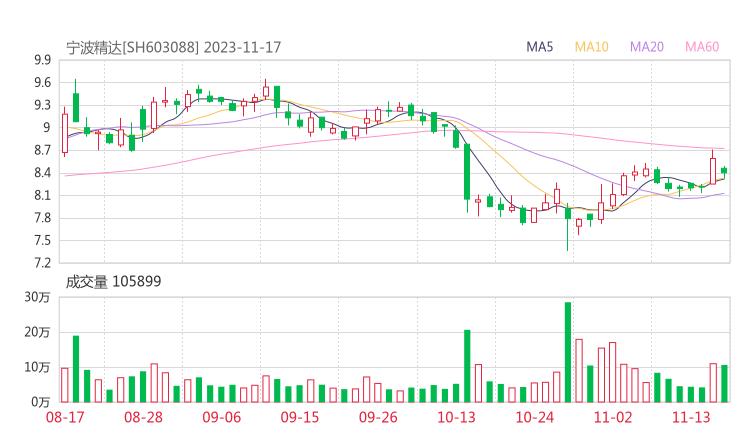Image resolution: width=740 pixels, height=440 pixels.
Task: Click the stock title 宁波精达[SH603088] 2023-11-17
Action: 173,47
